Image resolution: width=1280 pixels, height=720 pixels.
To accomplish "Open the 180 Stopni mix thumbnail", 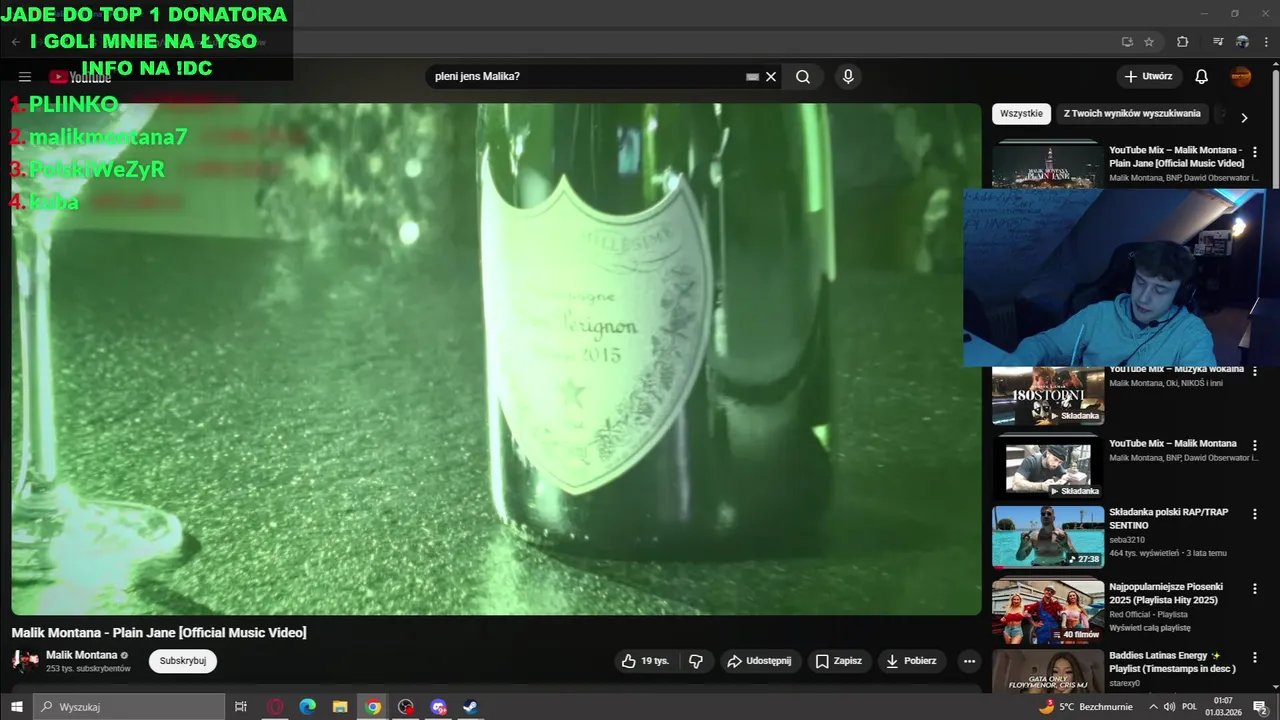I will [x=1048, y=395].
